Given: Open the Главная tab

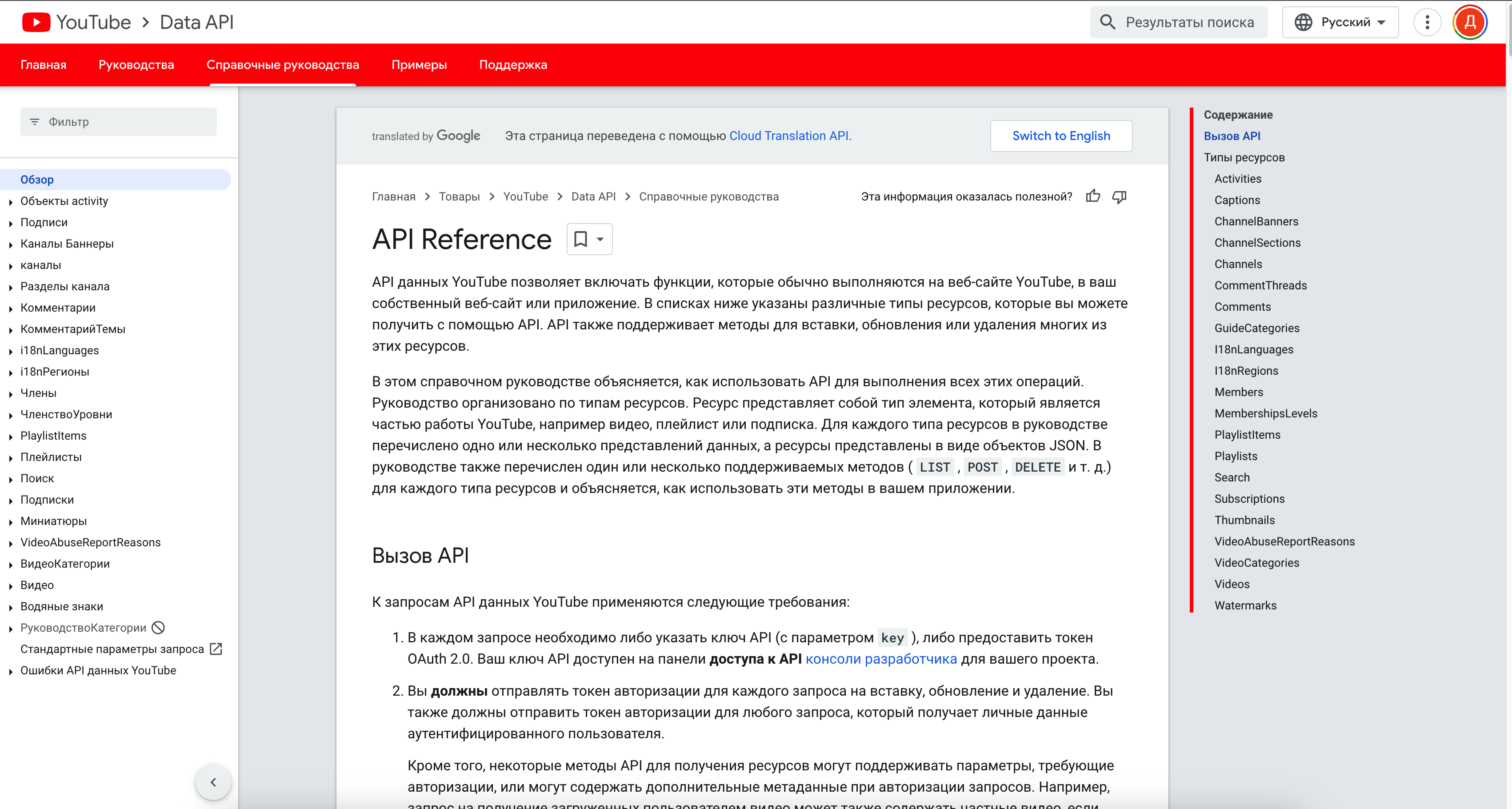Looking at the screenshot, I should 44,64.
